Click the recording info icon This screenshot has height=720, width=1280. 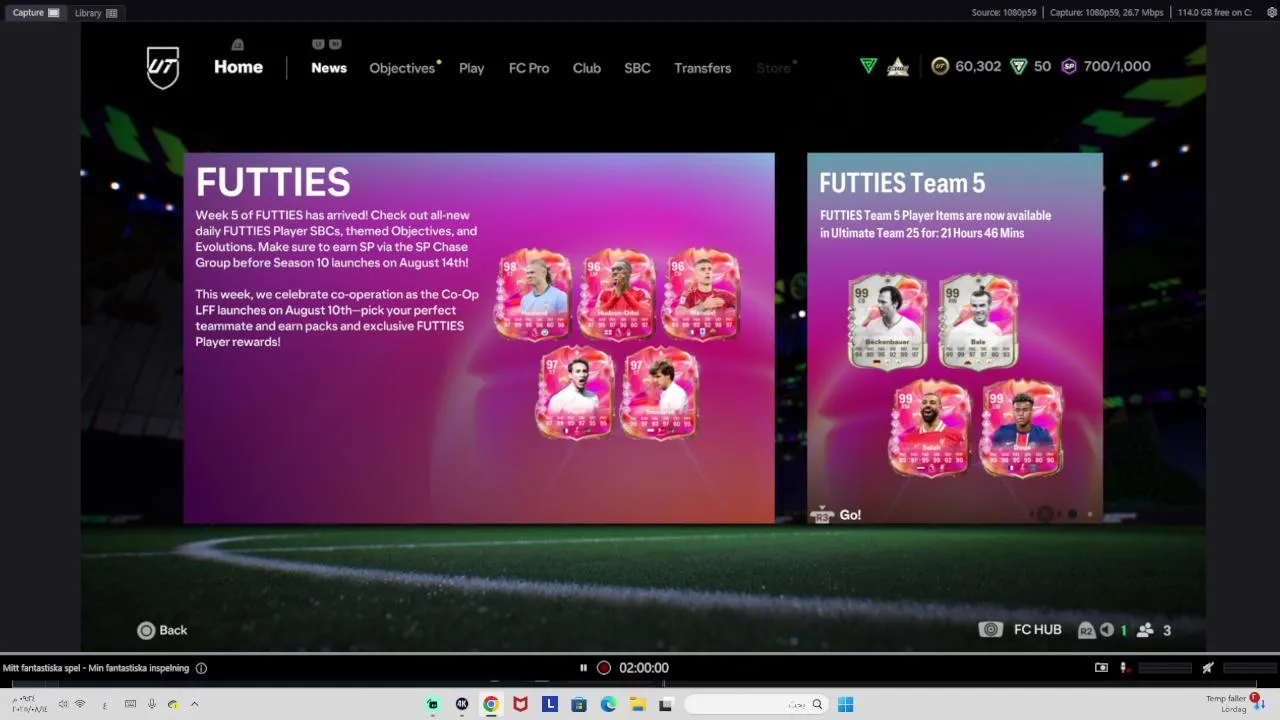(201, 668)
